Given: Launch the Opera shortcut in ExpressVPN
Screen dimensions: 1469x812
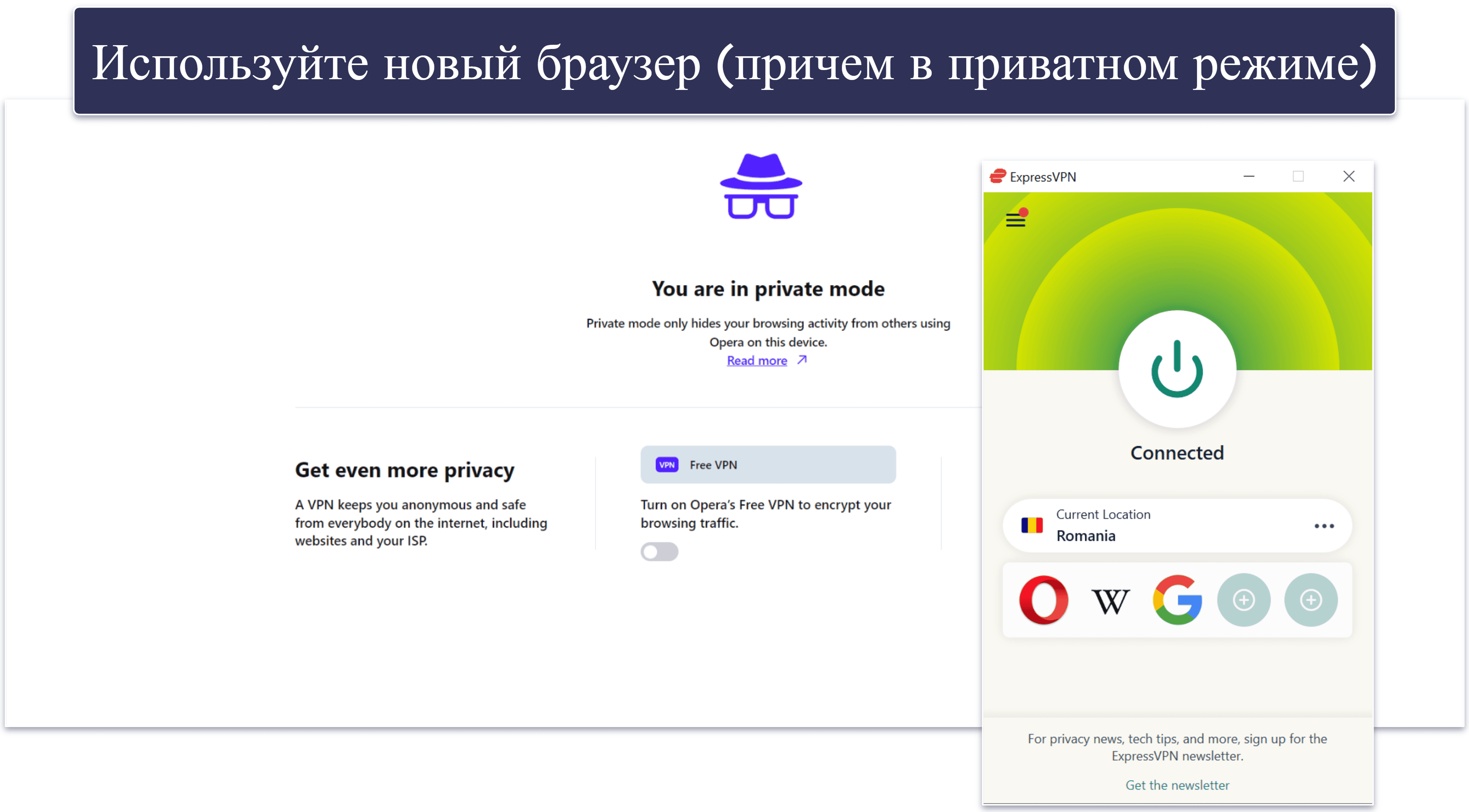Looking at the screenshot, I should pyautogui.click(x=1043, y=600).
